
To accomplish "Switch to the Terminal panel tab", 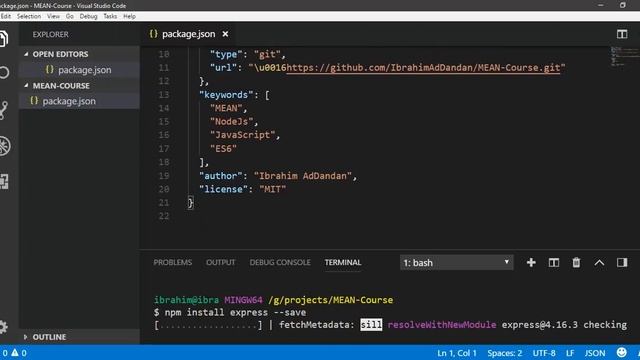I will tap(343, 262).
